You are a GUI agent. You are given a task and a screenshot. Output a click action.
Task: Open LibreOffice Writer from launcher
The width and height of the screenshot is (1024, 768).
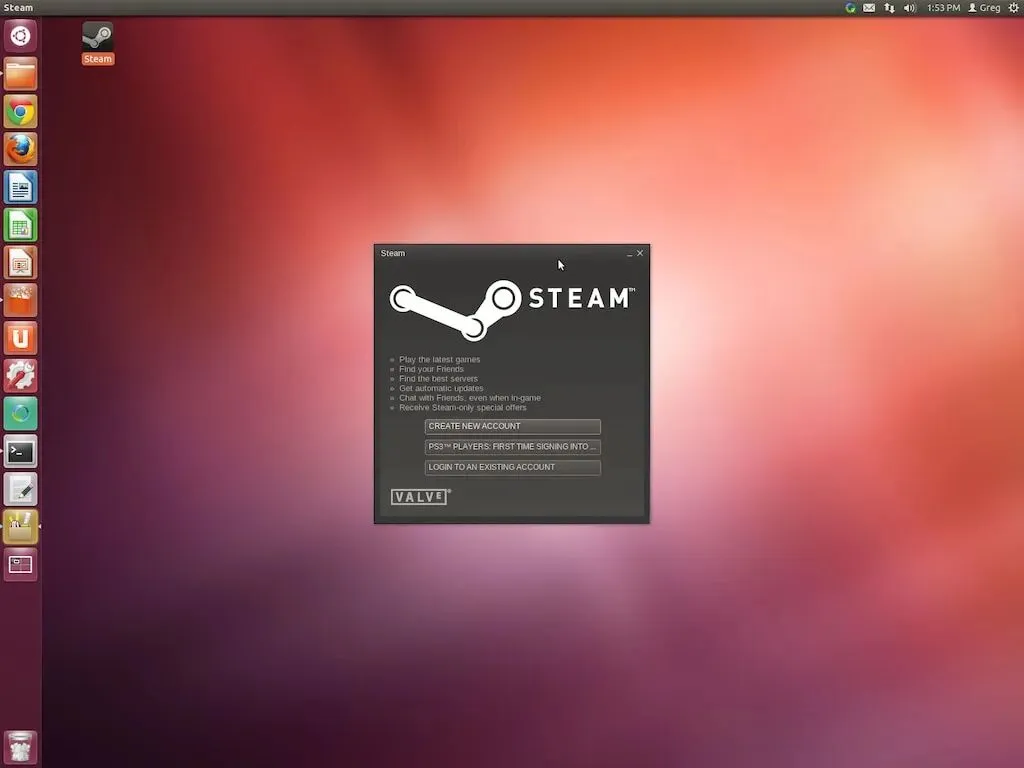(20, 187)
